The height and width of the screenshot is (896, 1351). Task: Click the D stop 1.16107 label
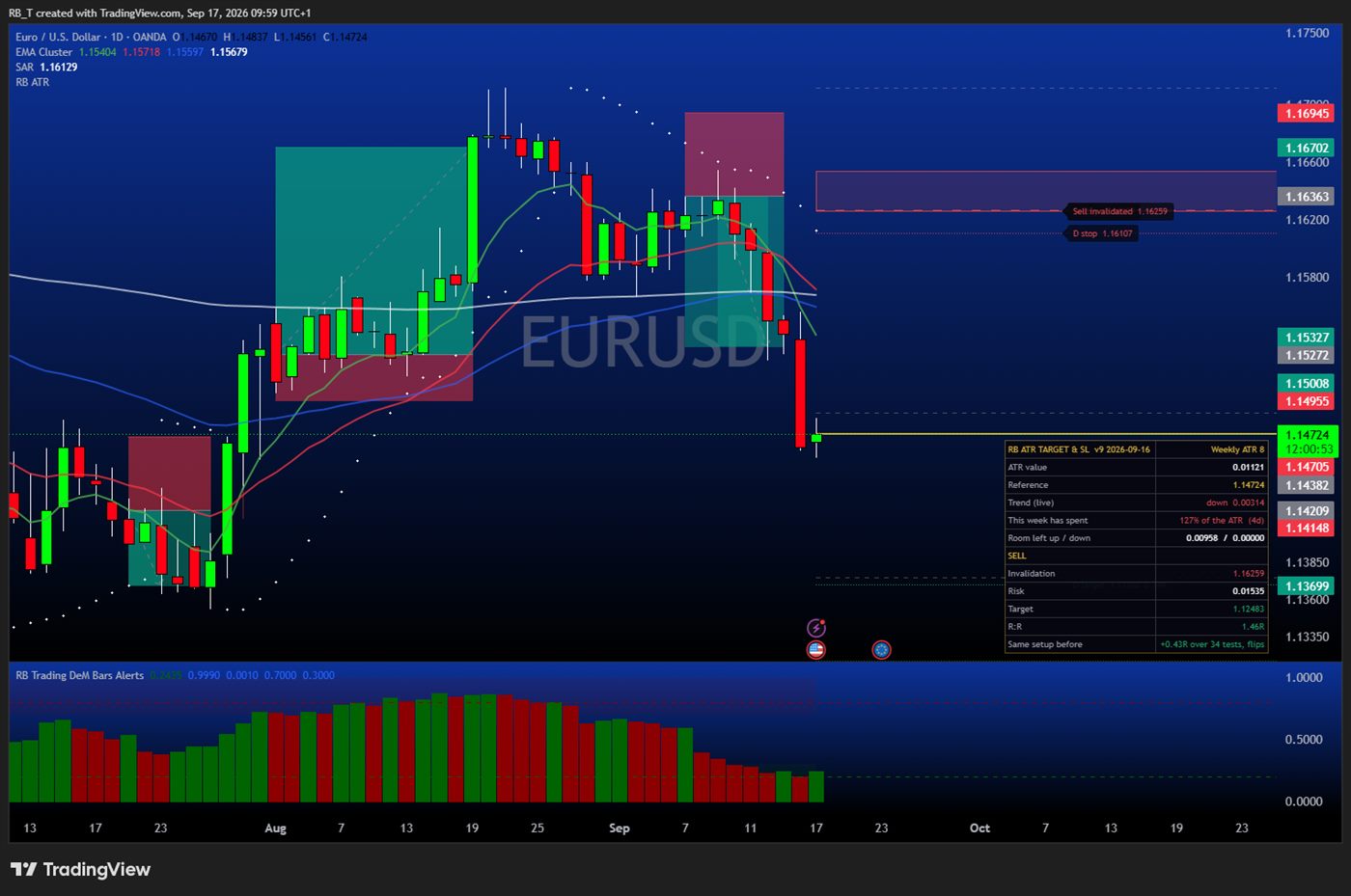click(x=1102, y=233)
